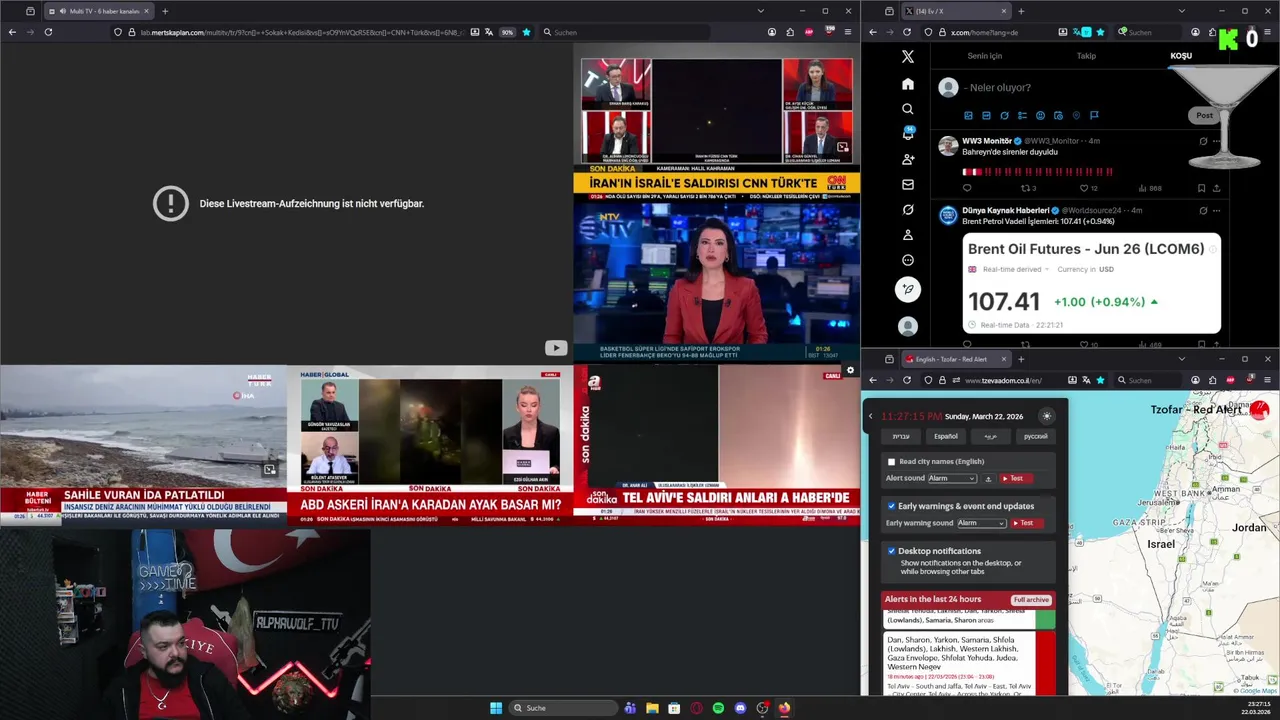Like the WW3 Monitör post
The width and height of the screenshot is (1280, 720).
point(1084,188)
